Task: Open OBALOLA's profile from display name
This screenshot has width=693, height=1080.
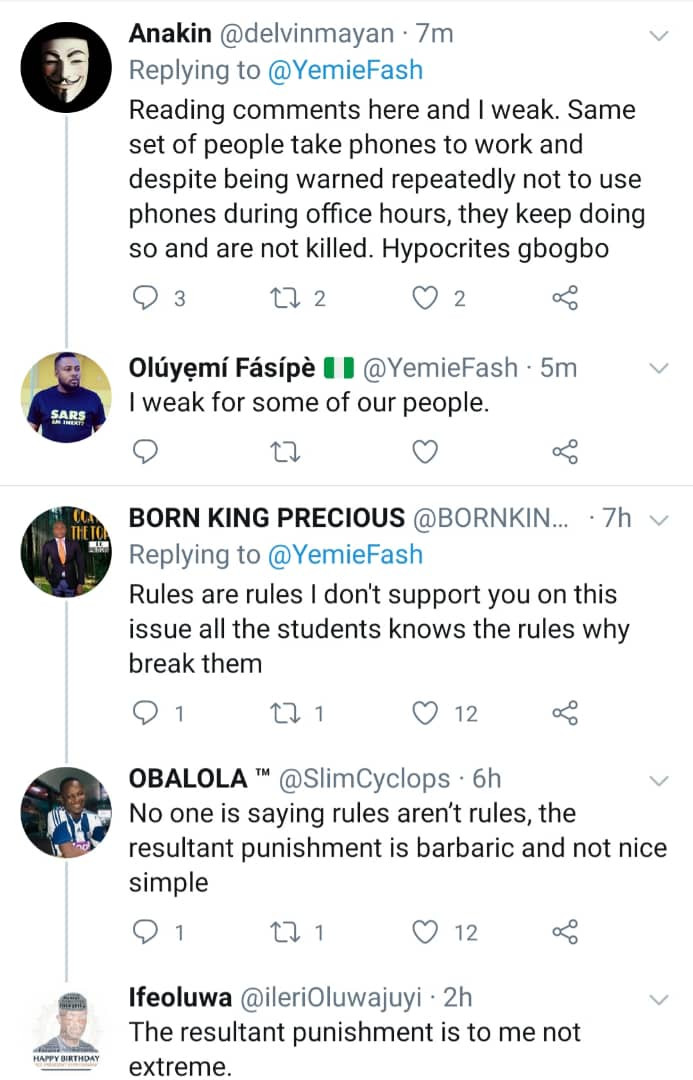Action: (187, 778)
